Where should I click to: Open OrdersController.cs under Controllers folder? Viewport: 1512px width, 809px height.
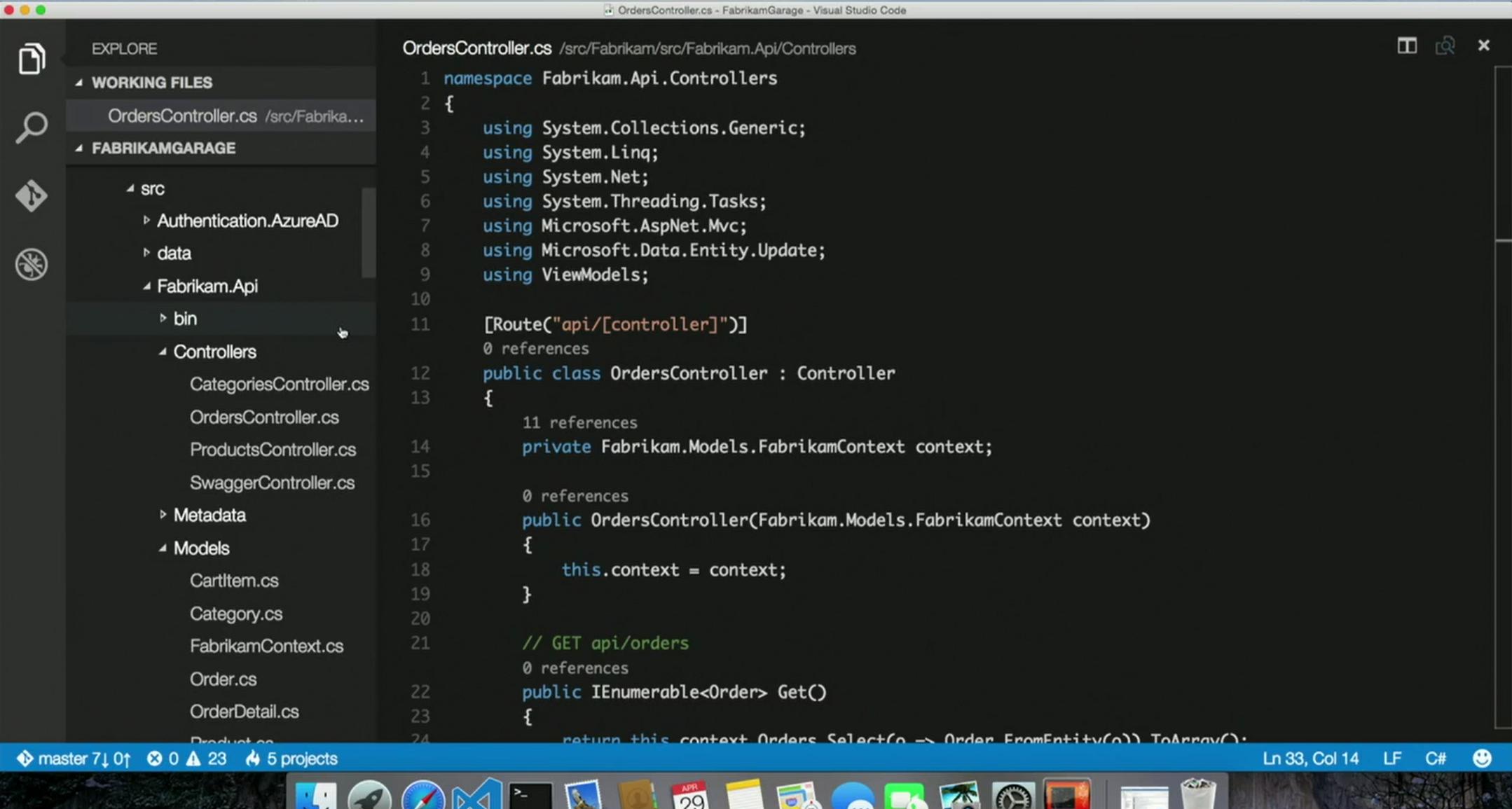(264, 417)
